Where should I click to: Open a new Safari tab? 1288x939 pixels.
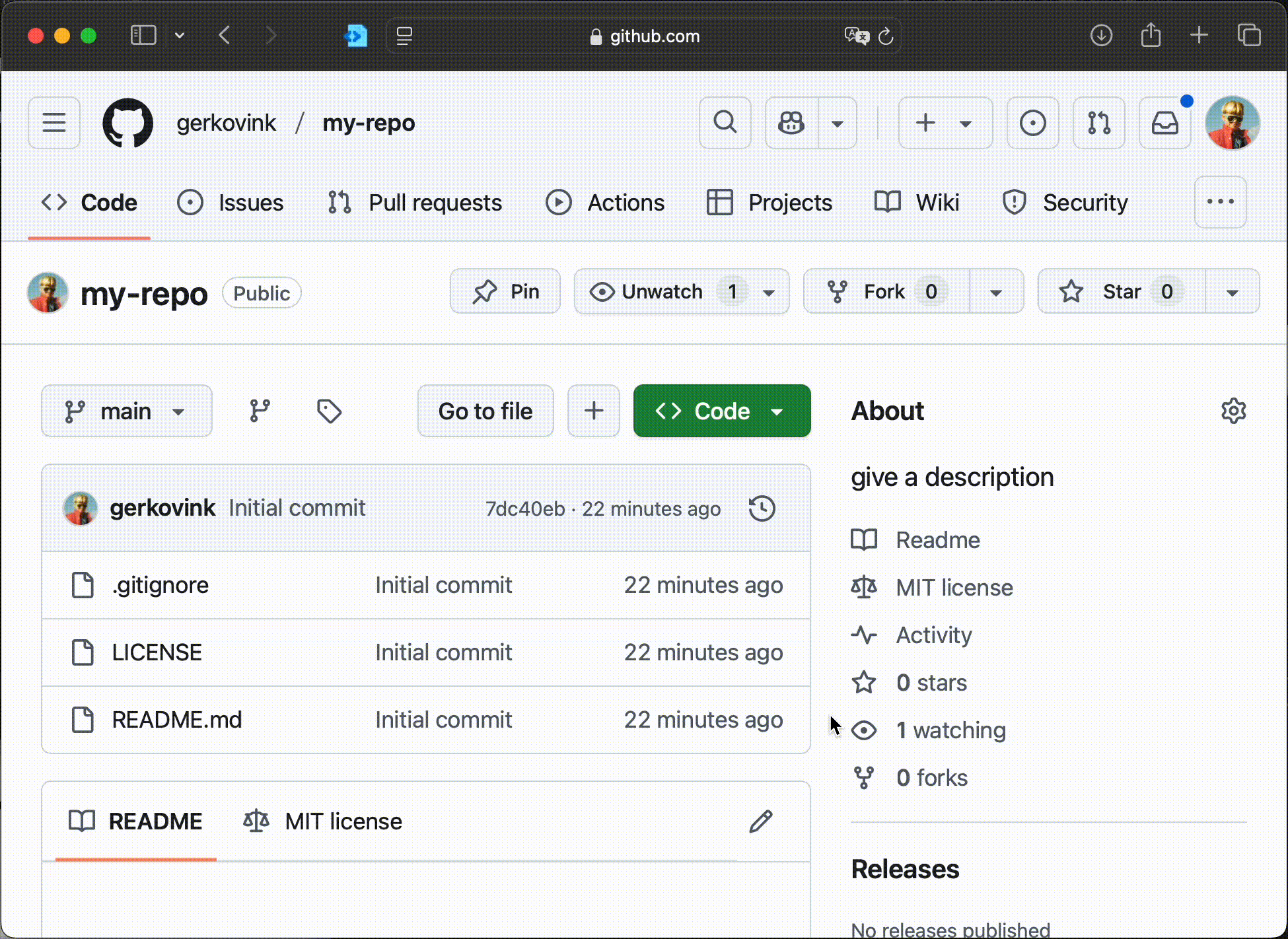[x=1199, y=36]
